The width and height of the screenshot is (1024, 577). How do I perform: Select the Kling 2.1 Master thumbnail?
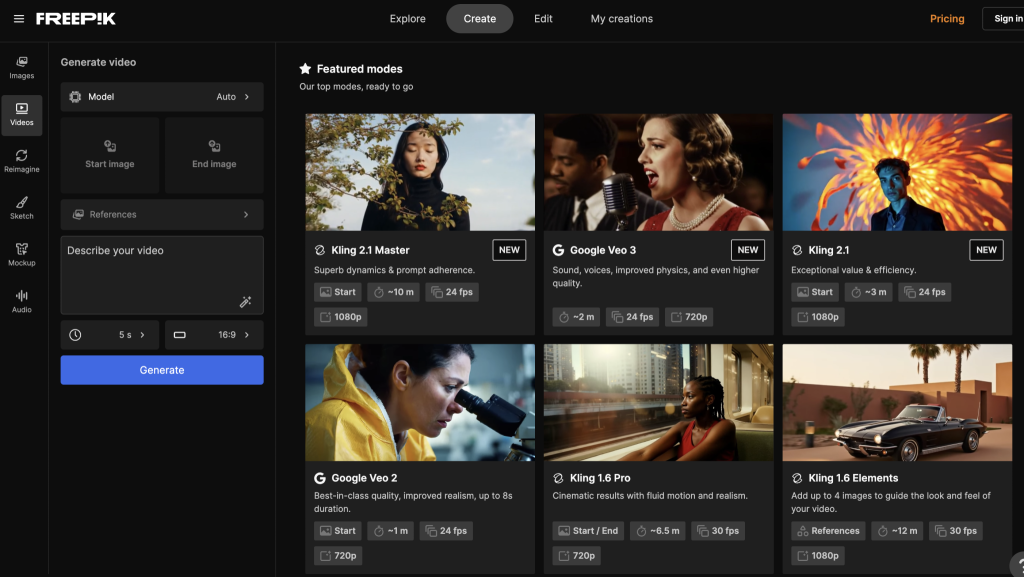coord(420,172)
